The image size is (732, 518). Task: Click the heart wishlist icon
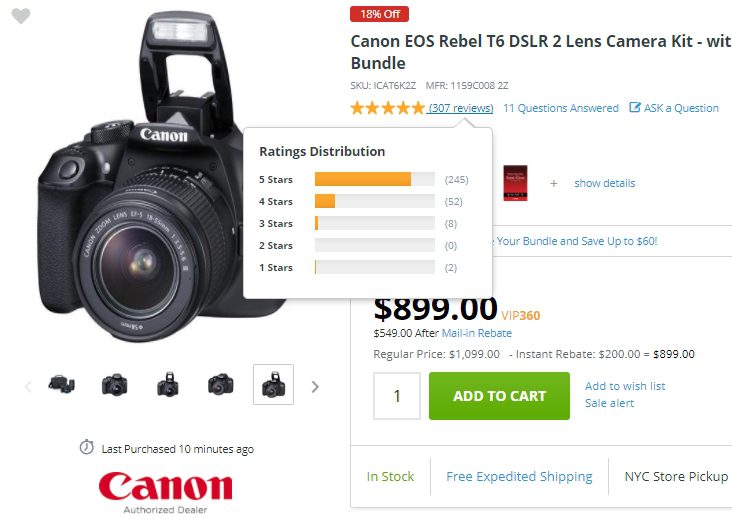click(x=20, y=17)
